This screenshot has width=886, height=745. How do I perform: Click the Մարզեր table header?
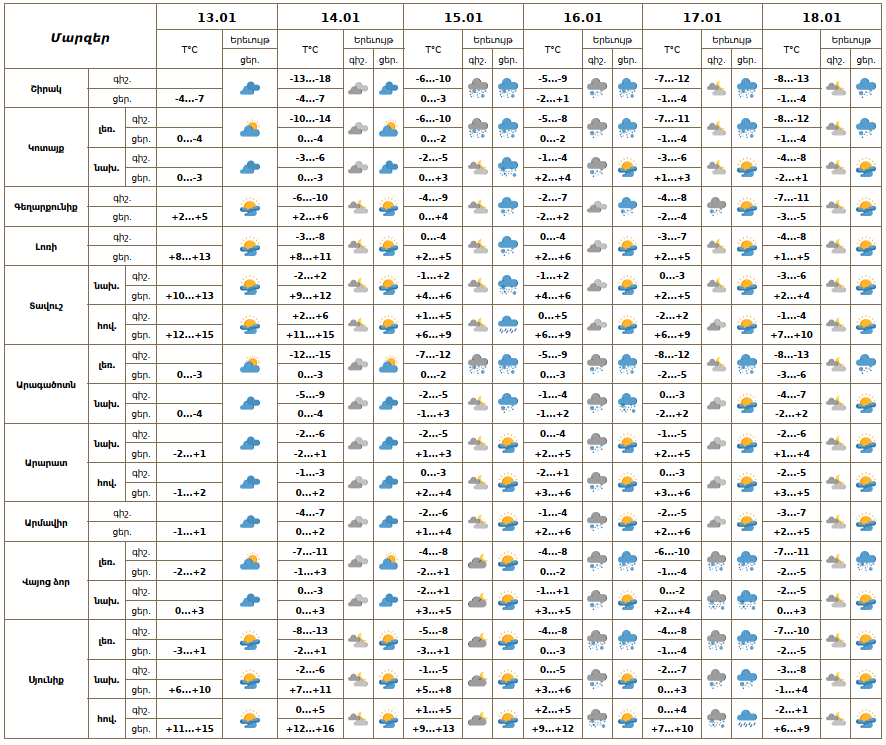80,37
